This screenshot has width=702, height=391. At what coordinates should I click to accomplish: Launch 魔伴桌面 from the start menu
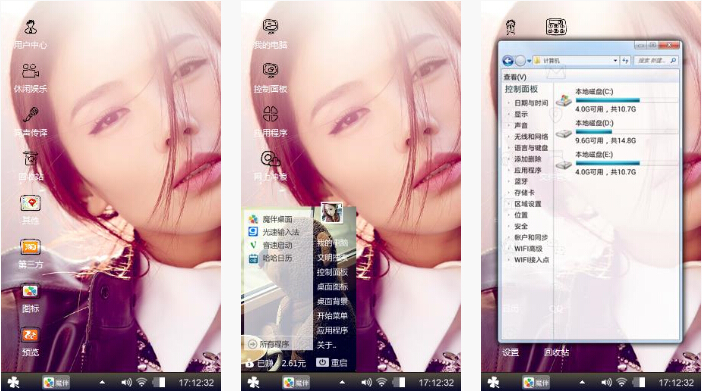tap(270, 219)
